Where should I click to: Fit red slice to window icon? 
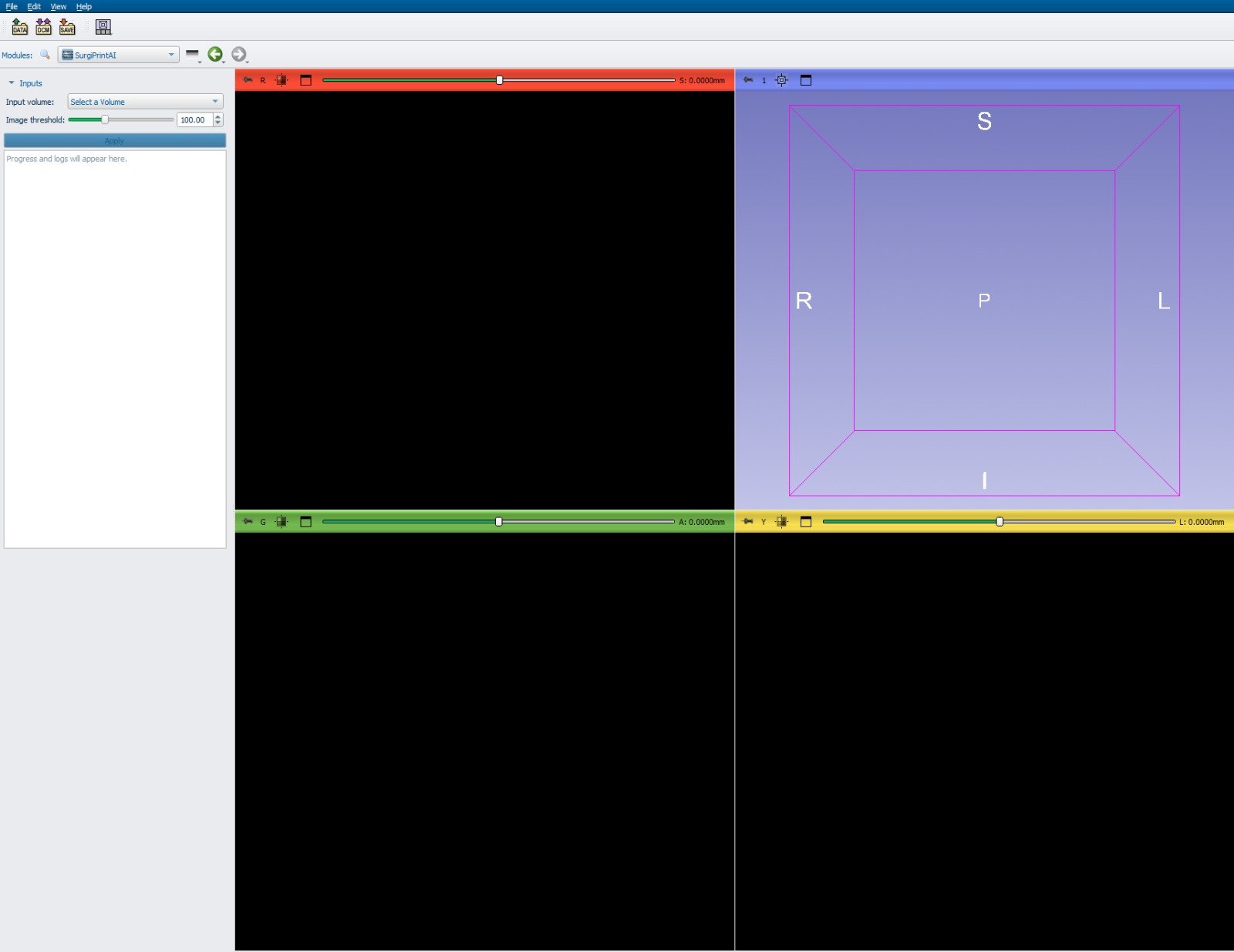tap(282, 80)
